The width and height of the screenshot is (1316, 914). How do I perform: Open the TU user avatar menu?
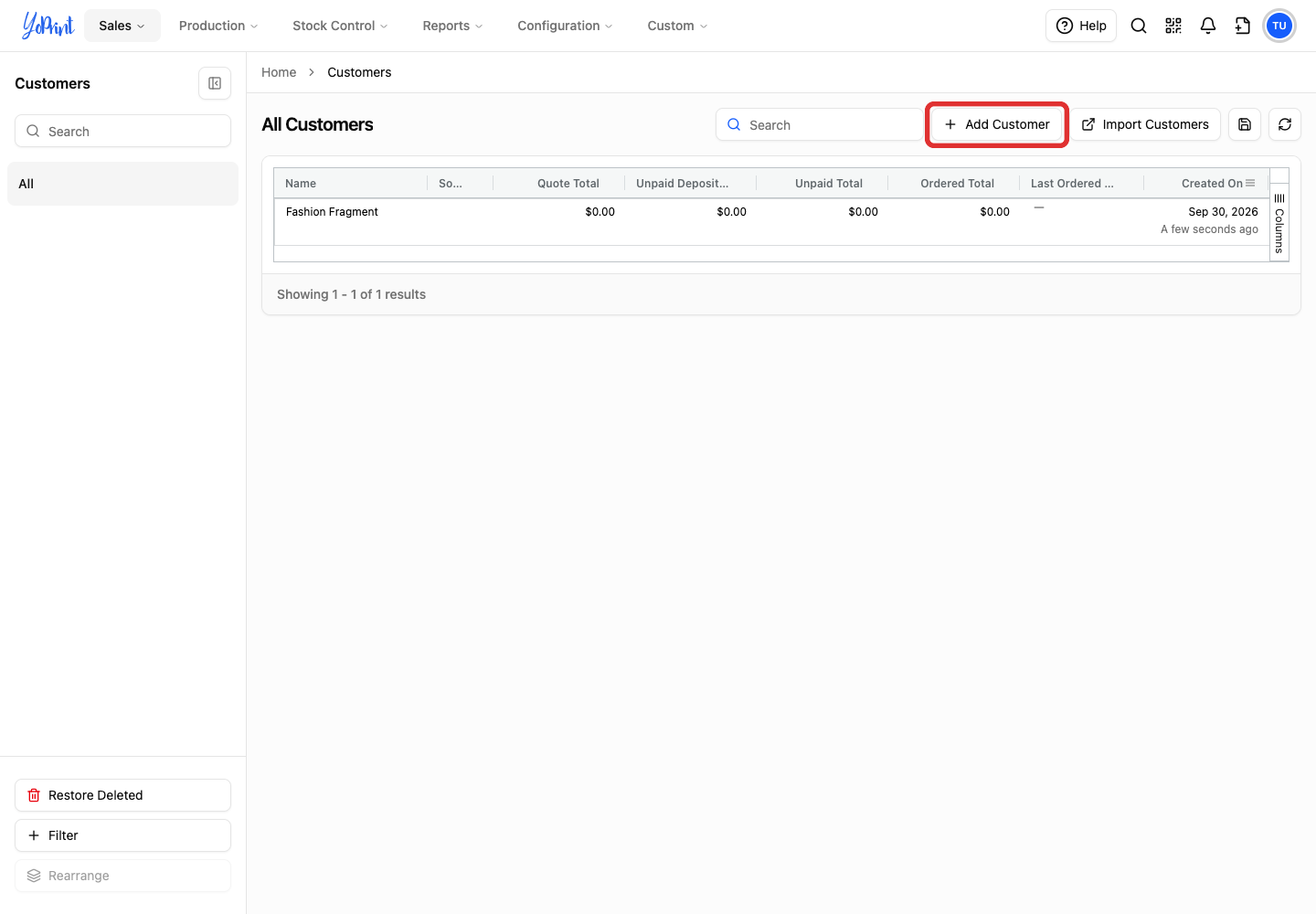(1279, 26)
